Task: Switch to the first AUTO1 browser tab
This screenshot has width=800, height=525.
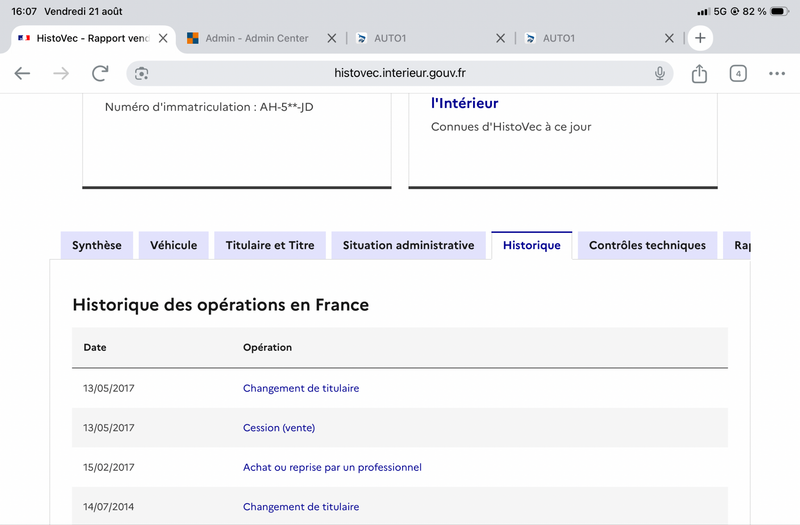Action: (x=390, y=38)
